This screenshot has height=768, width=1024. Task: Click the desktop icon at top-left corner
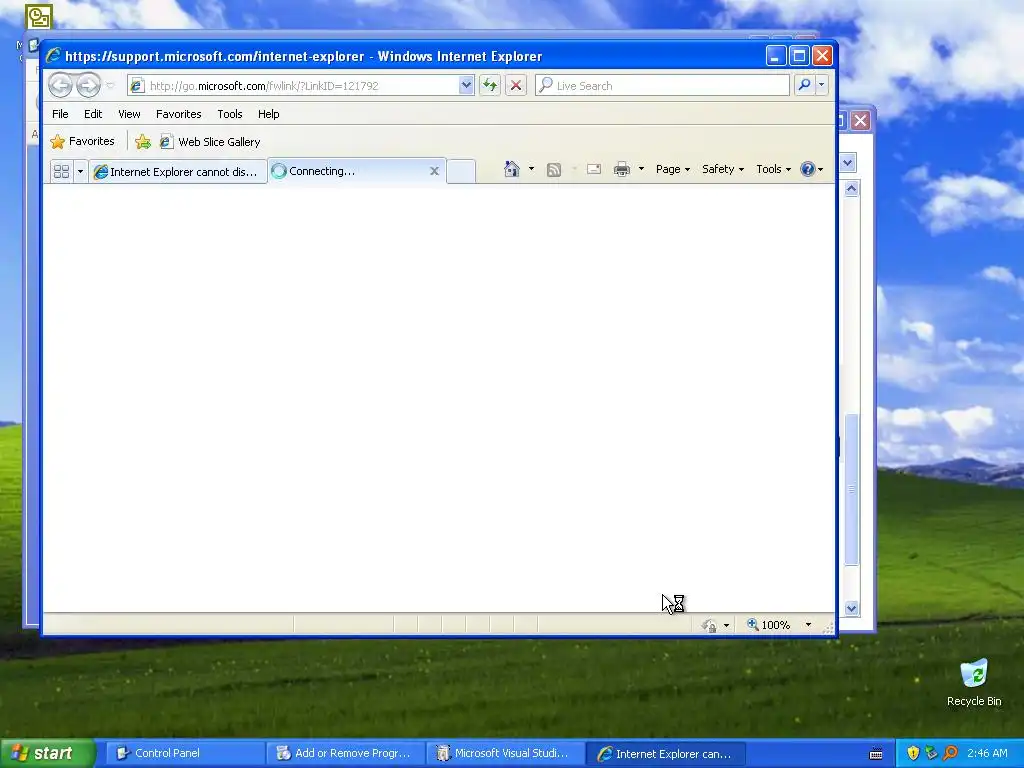[39, 16]
